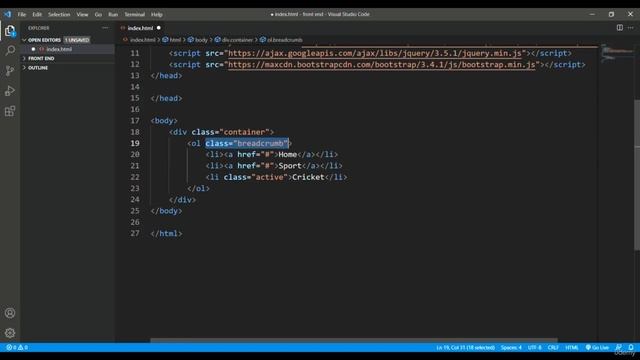This screenshot has height=360, width=640.
Task: Click the notifications bell icon
Action: click(631, 347)
